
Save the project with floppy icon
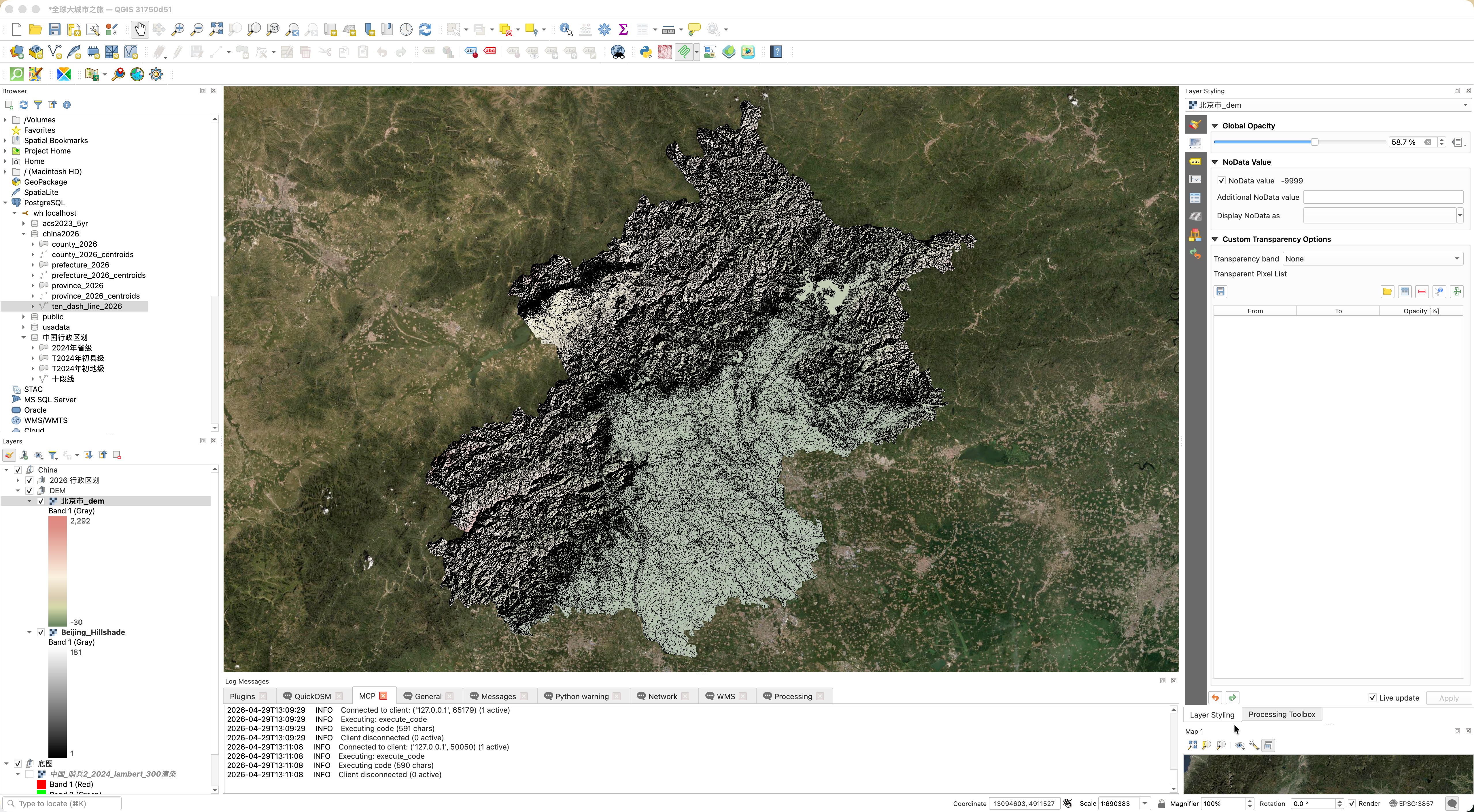point(54,29)
